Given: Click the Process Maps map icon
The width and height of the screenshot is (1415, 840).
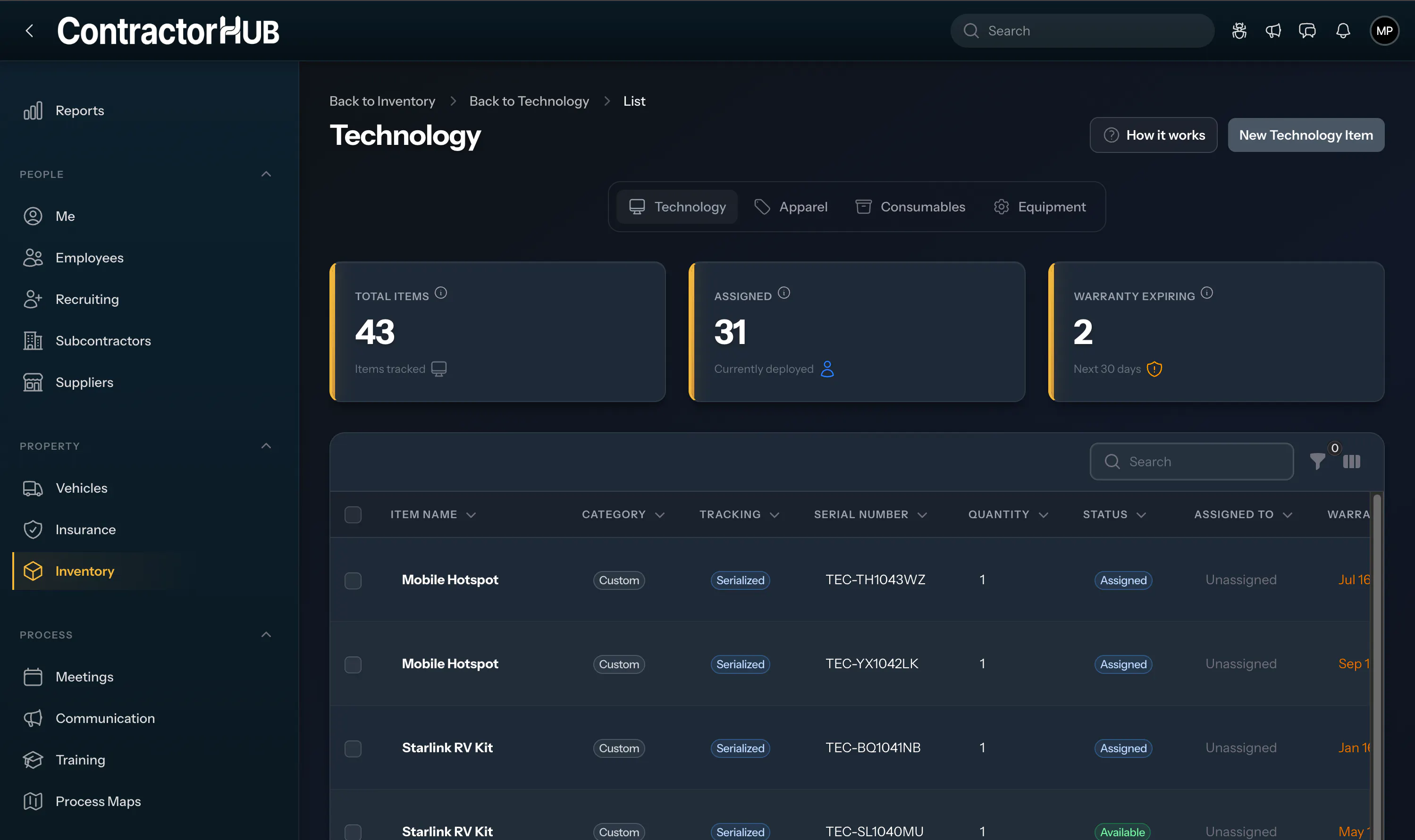Looking at the screenshot, I should point(33,801).
